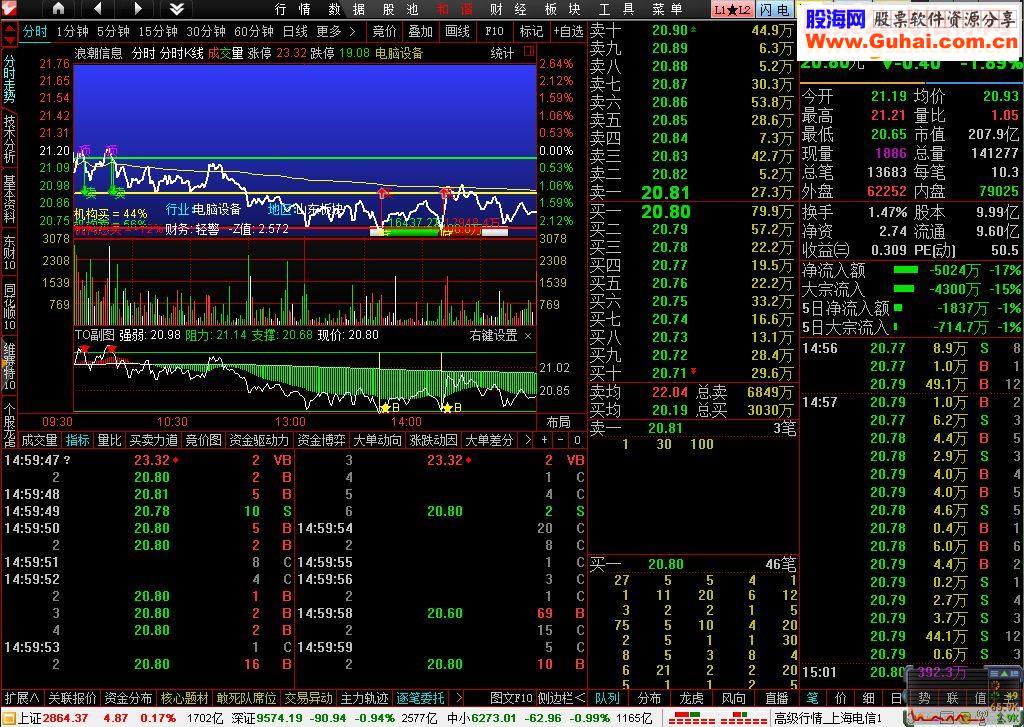
Task: Open the 图文F10 bottom button
Action: click(x=511, y=698)
